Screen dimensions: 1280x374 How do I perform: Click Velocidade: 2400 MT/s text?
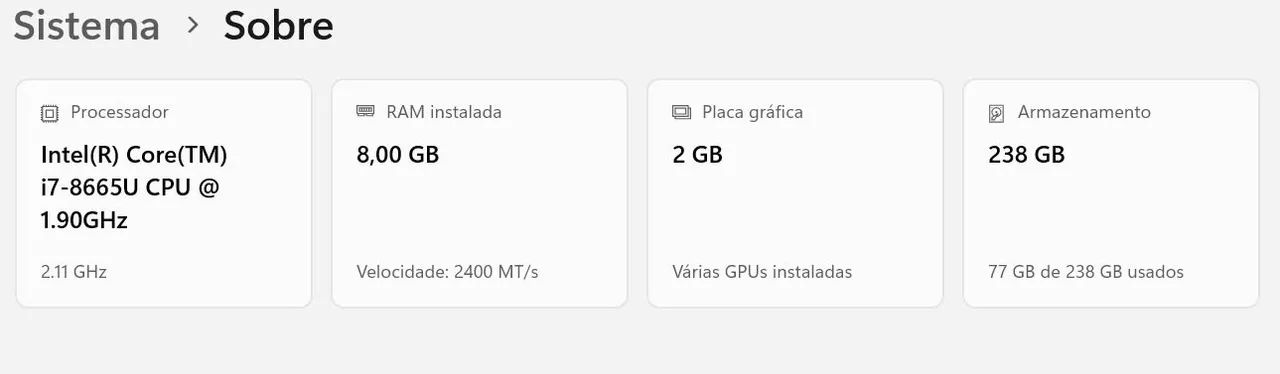[x=448, y=272]
